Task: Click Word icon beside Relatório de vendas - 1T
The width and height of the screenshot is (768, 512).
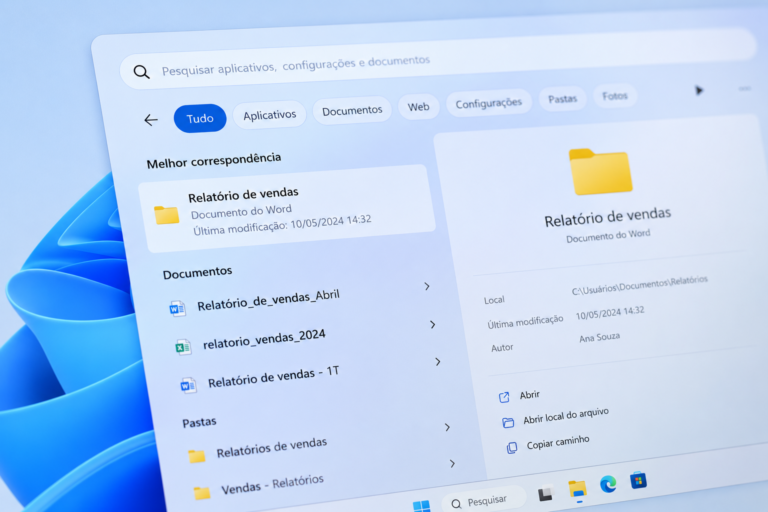Action: point(188,386)
